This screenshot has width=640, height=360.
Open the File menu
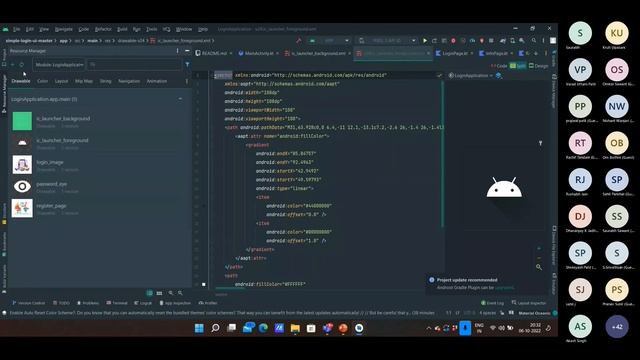click(16, 29)
